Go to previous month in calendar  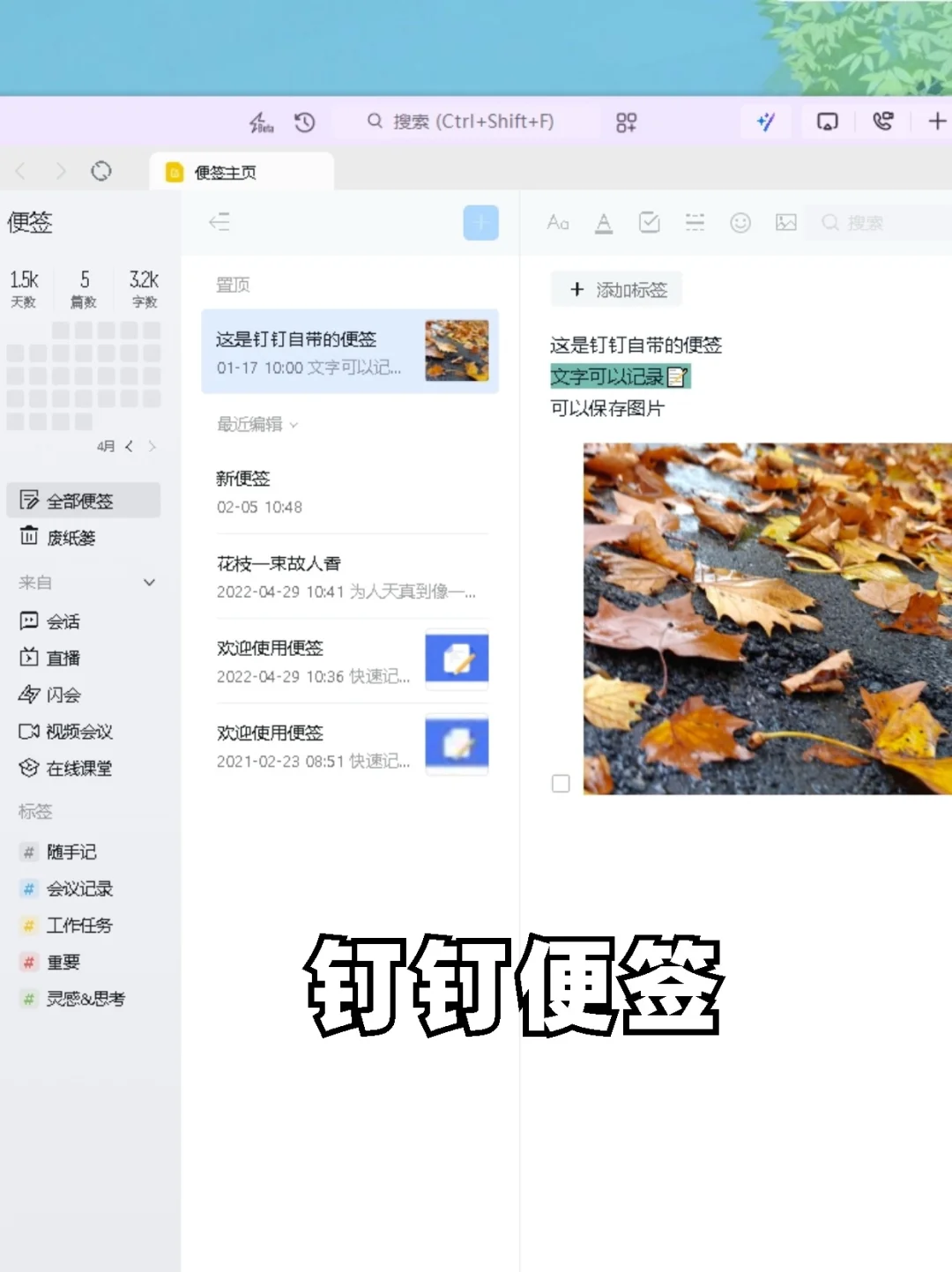129,446
